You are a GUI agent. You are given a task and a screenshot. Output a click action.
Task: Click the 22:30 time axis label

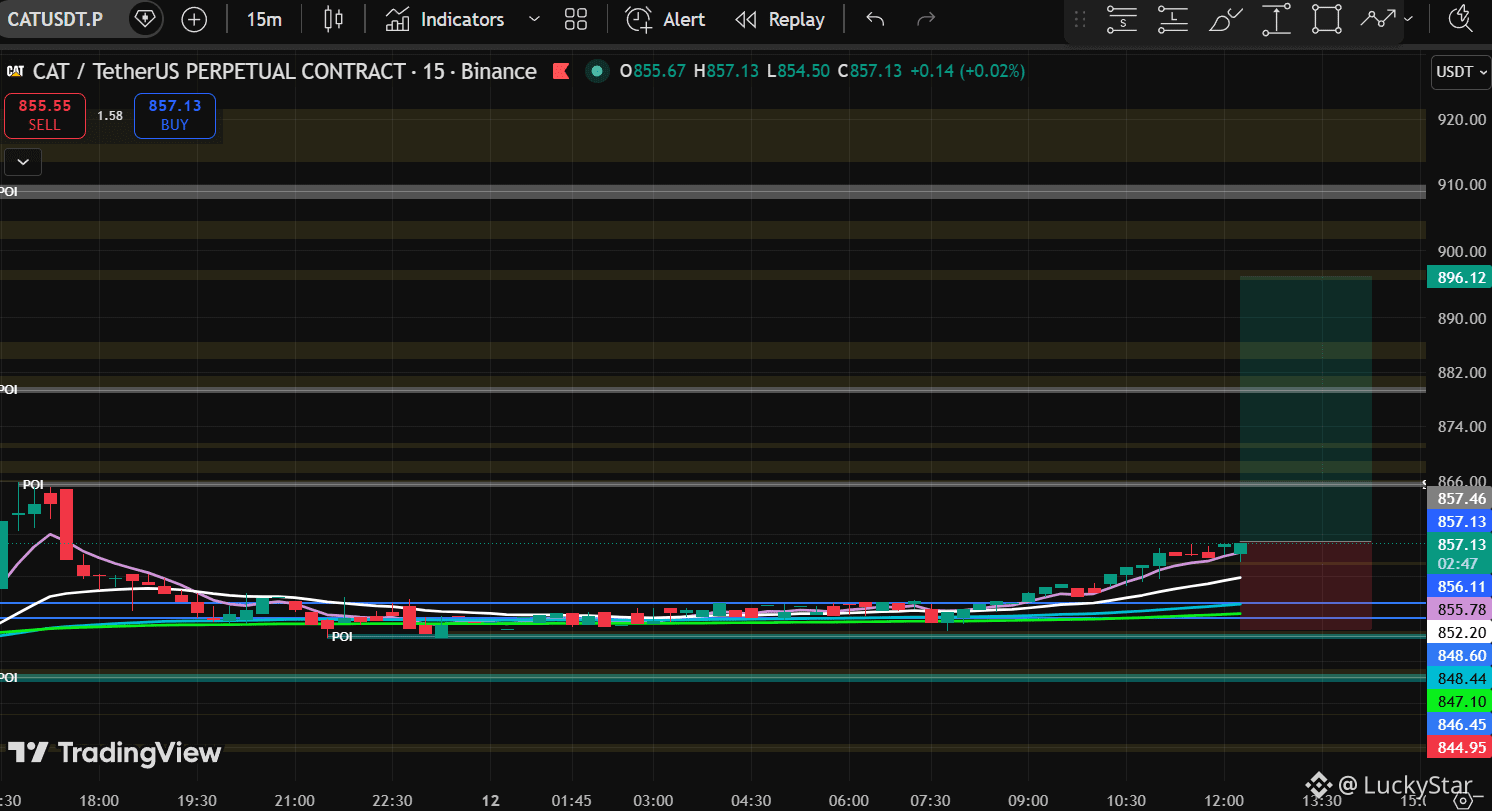[x=392, y=800]
